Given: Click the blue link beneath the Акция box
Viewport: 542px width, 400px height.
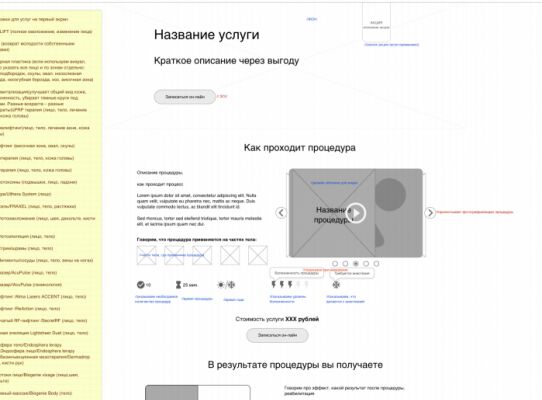Looking at the screenshot, I should tap(392, 45).
